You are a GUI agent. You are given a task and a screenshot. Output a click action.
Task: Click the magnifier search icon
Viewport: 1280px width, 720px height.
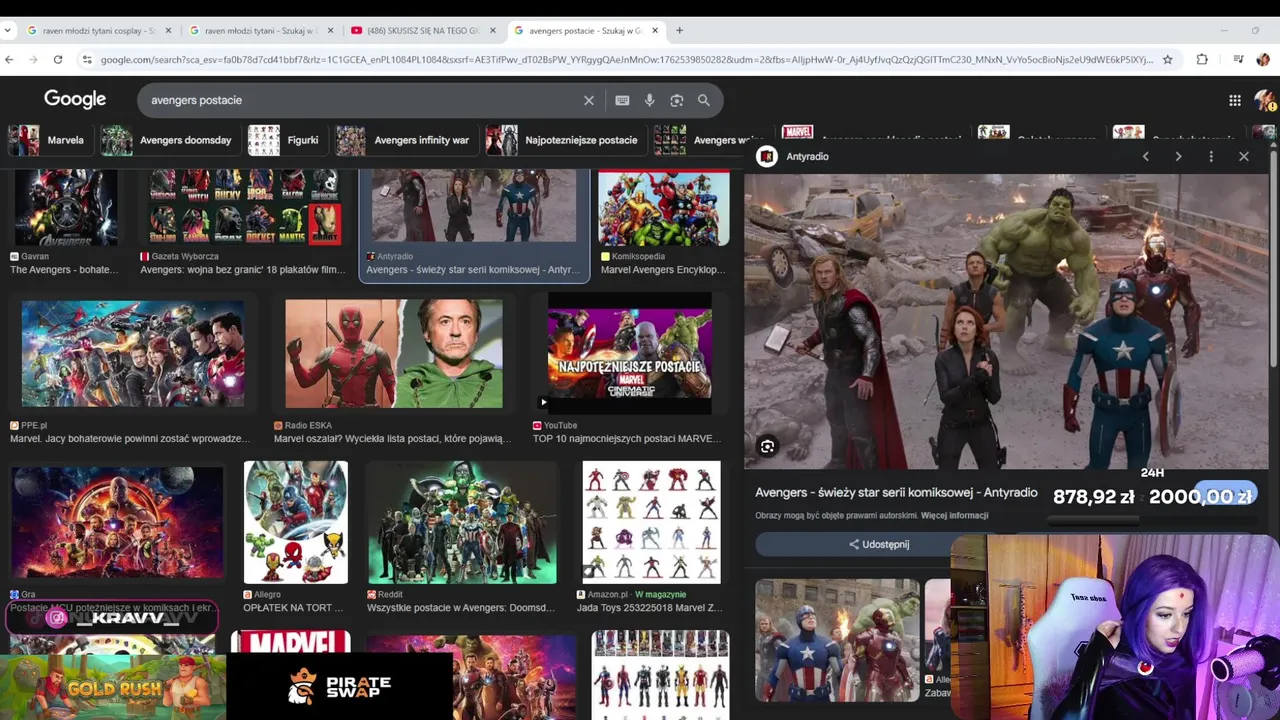[704, 100]
